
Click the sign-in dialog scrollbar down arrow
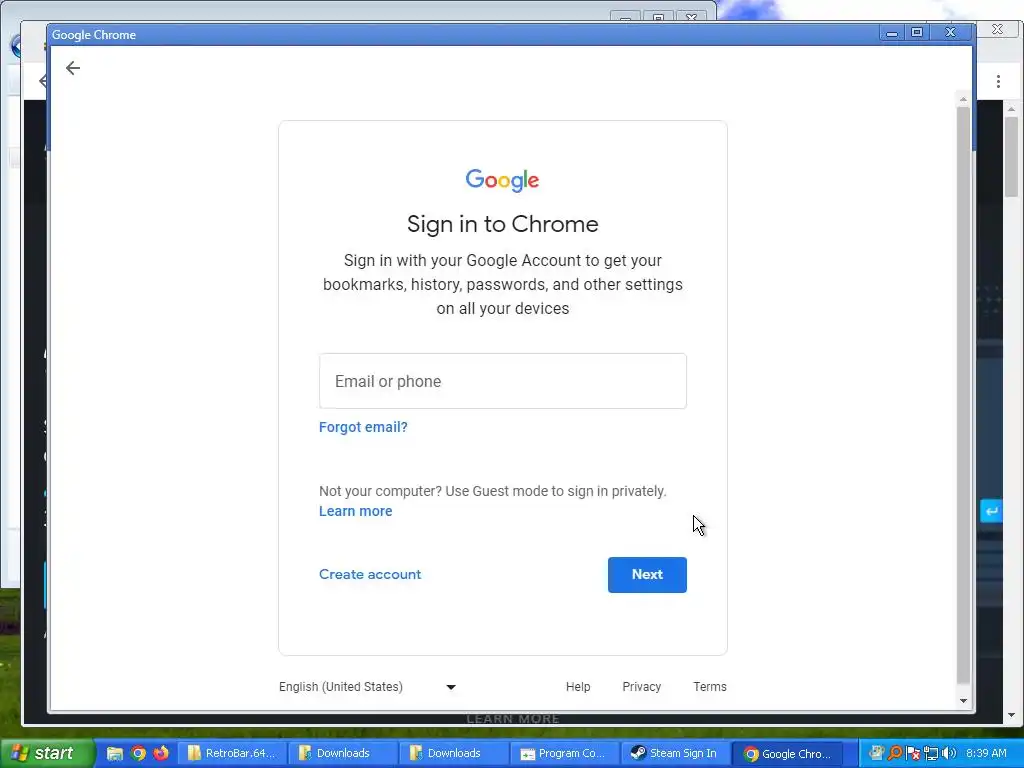[x=963, y=701]
